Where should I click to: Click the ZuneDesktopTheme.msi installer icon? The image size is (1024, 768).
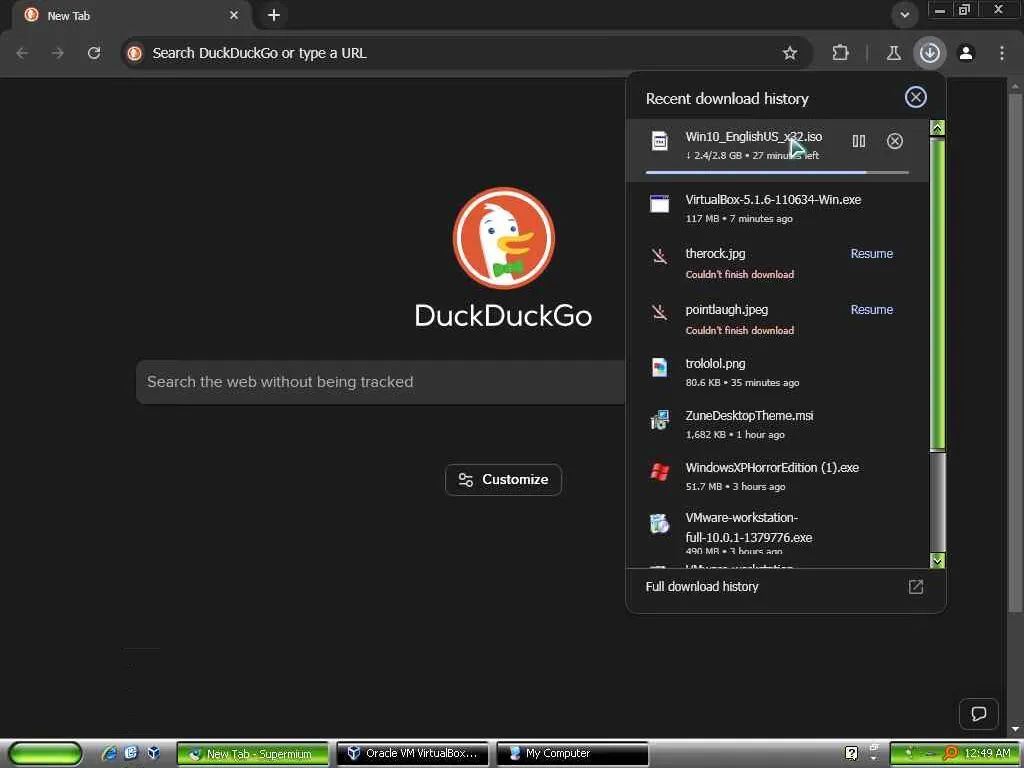point(660,420)
